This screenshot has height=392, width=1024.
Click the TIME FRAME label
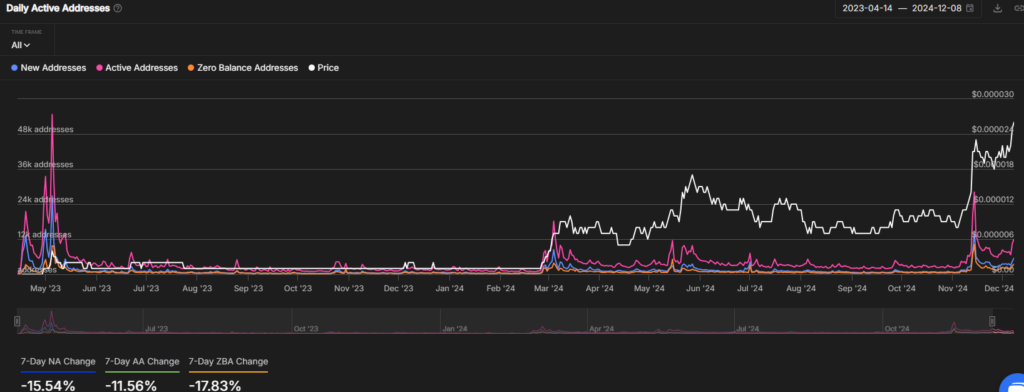pos(26,31)
